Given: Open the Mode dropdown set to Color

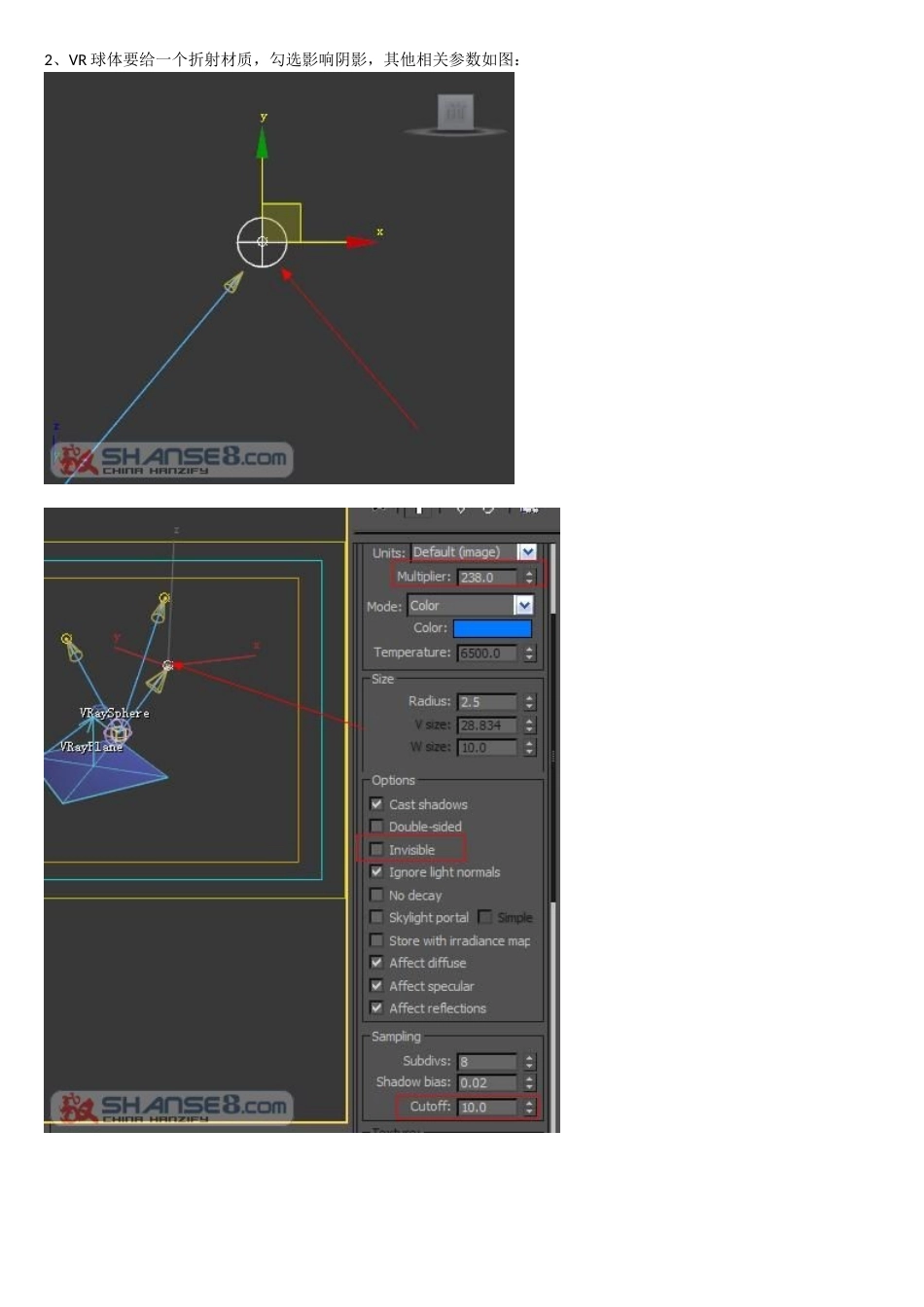Looking at the screenshot, I should pyautogui.click(x=470, y=606).
